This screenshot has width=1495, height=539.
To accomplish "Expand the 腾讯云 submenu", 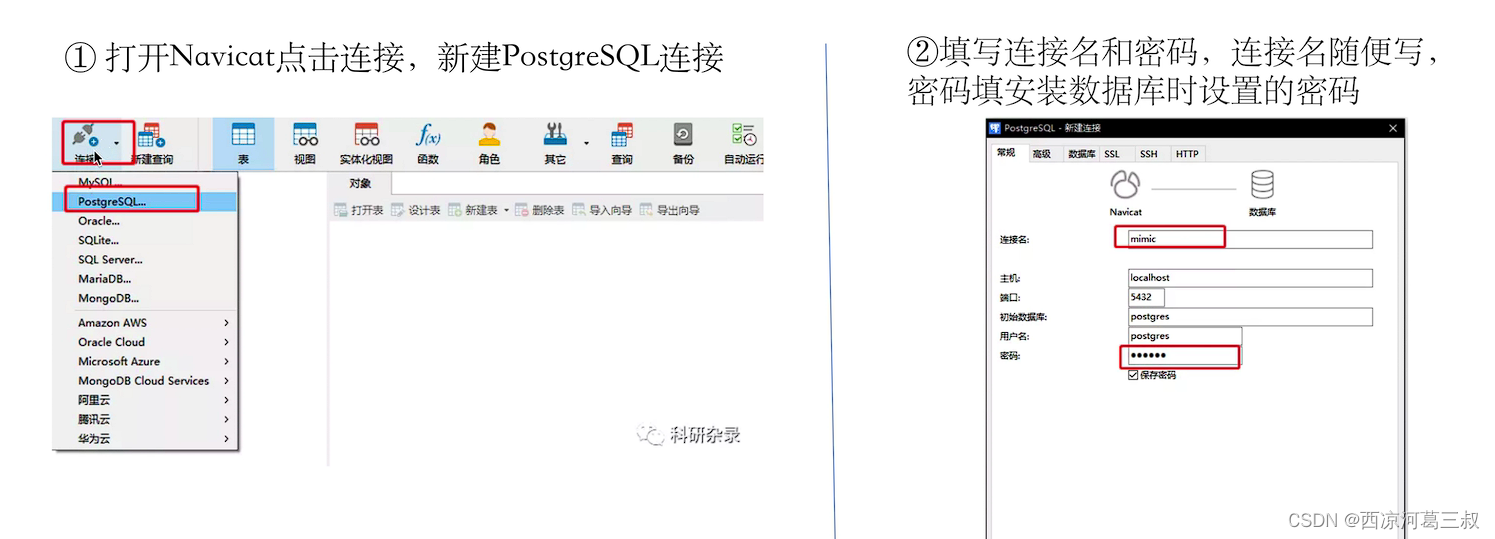I will (x=227, y=420).
